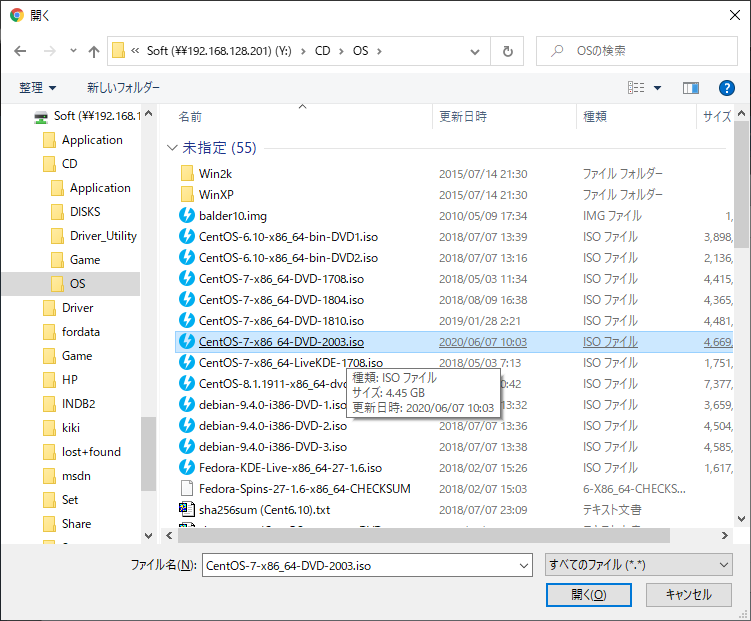Click the balder10.img file icon
Image resolution: width=751 pixels, height=621 pixels.
(x=187, y=215)
